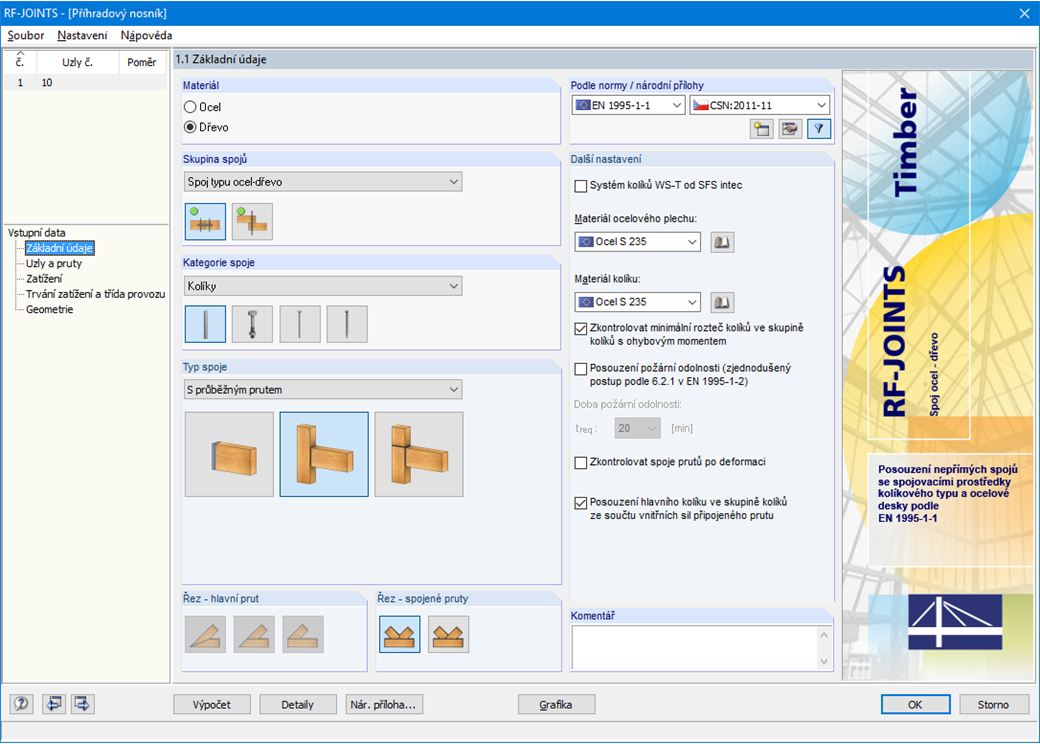Select the first steel-timber joint group icon
Image resolution: width=1040 pixels, height=744 pixels.
point(205,221)
